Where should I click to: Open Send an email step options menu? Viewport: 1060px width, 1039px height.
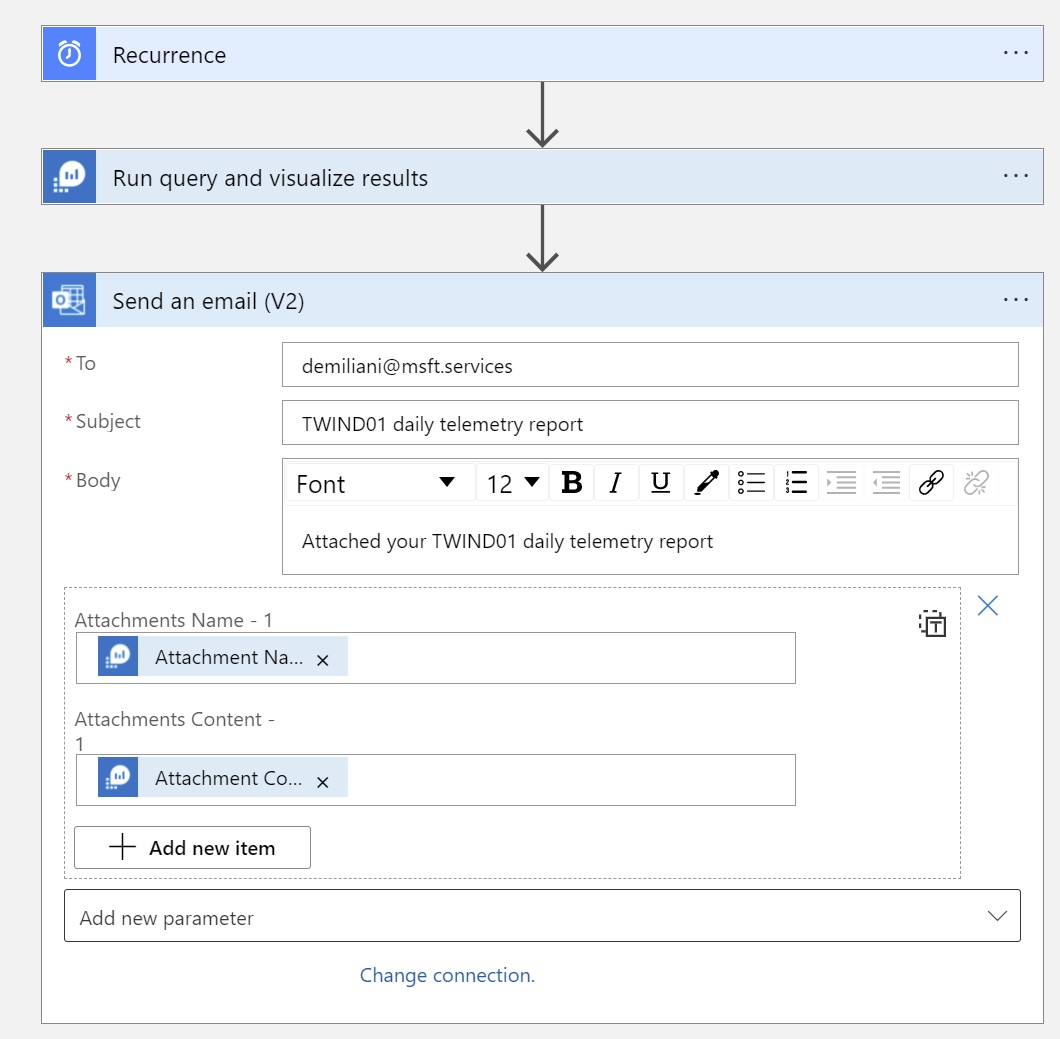(1015, 300)
